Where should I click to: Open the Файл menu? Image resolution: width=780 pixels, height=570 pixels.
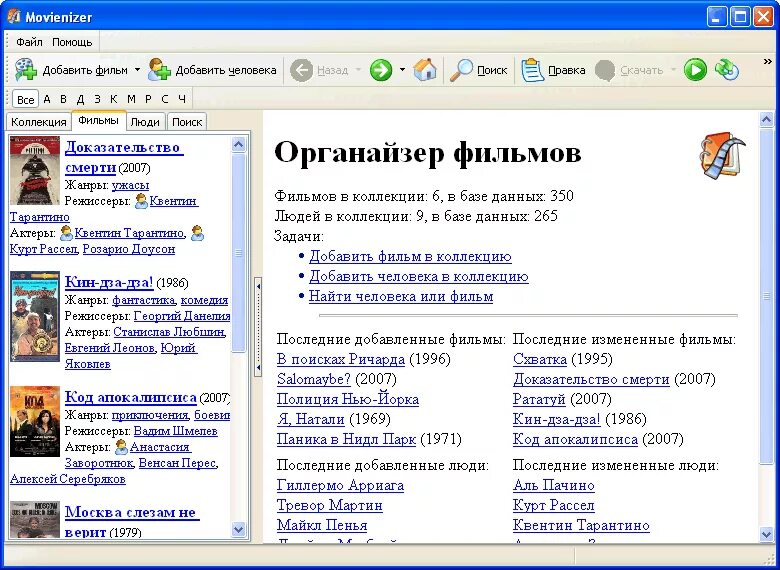click(29, 42)
